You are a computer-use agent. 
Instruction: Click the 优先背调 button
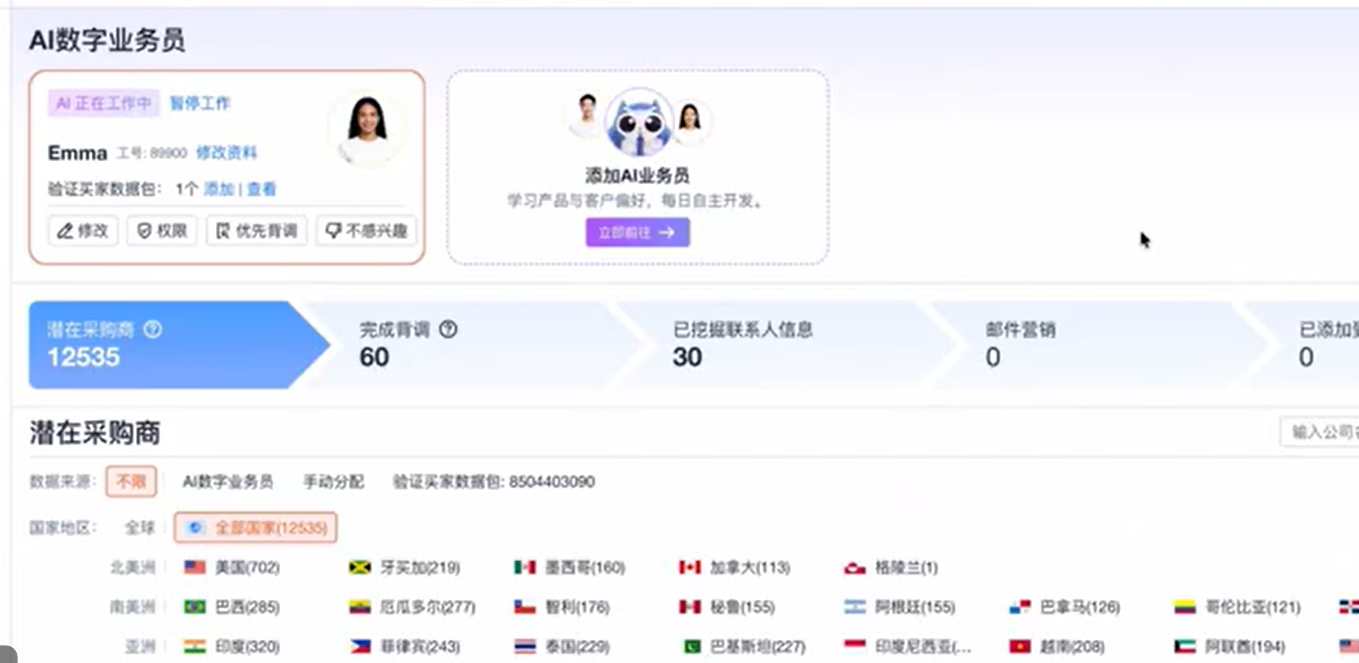tap(257, 231)
